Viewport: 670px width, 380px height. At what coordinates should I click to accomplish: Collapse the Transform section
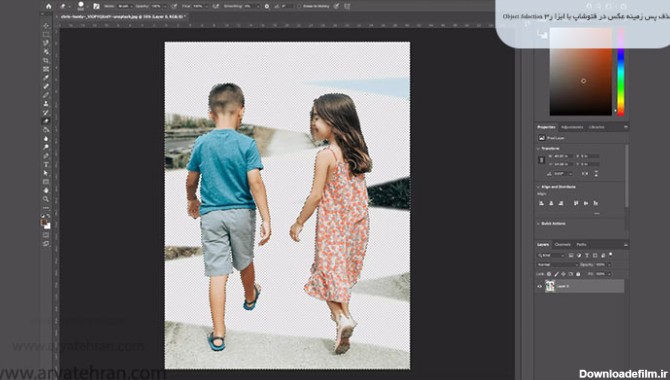538,148
